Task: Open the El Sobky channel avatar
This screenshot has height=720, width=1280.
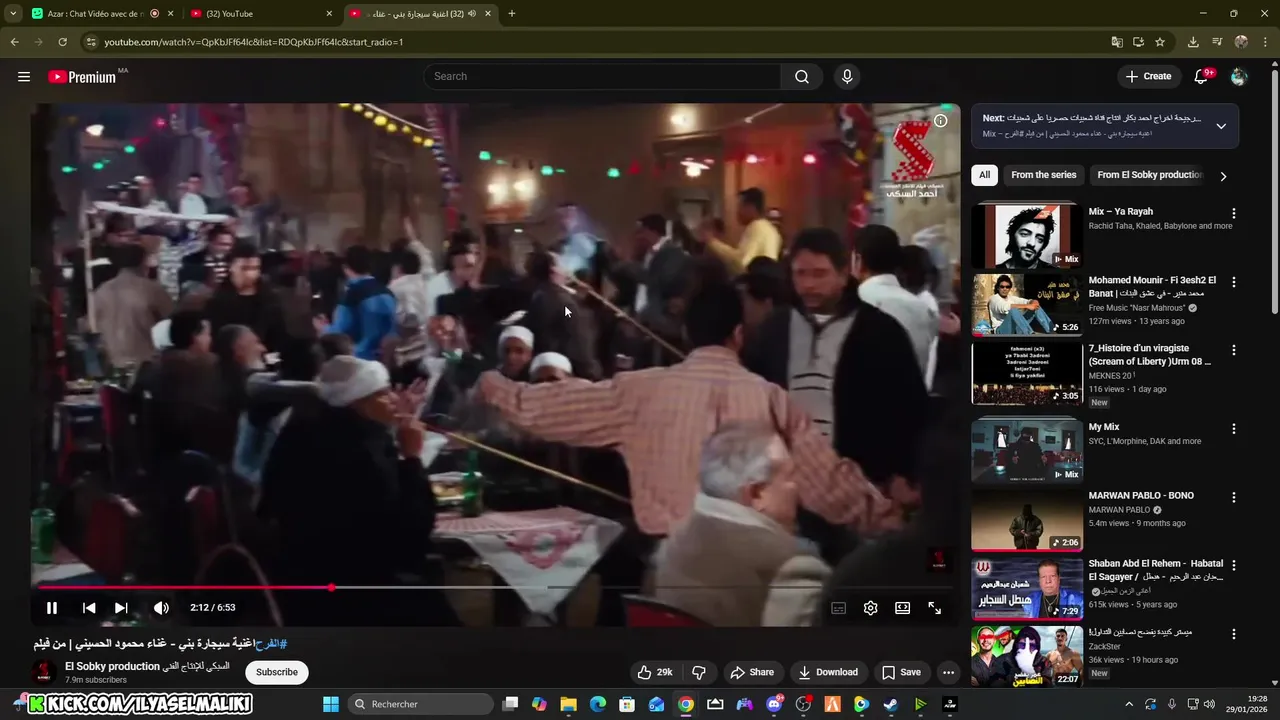Action: 43,672
